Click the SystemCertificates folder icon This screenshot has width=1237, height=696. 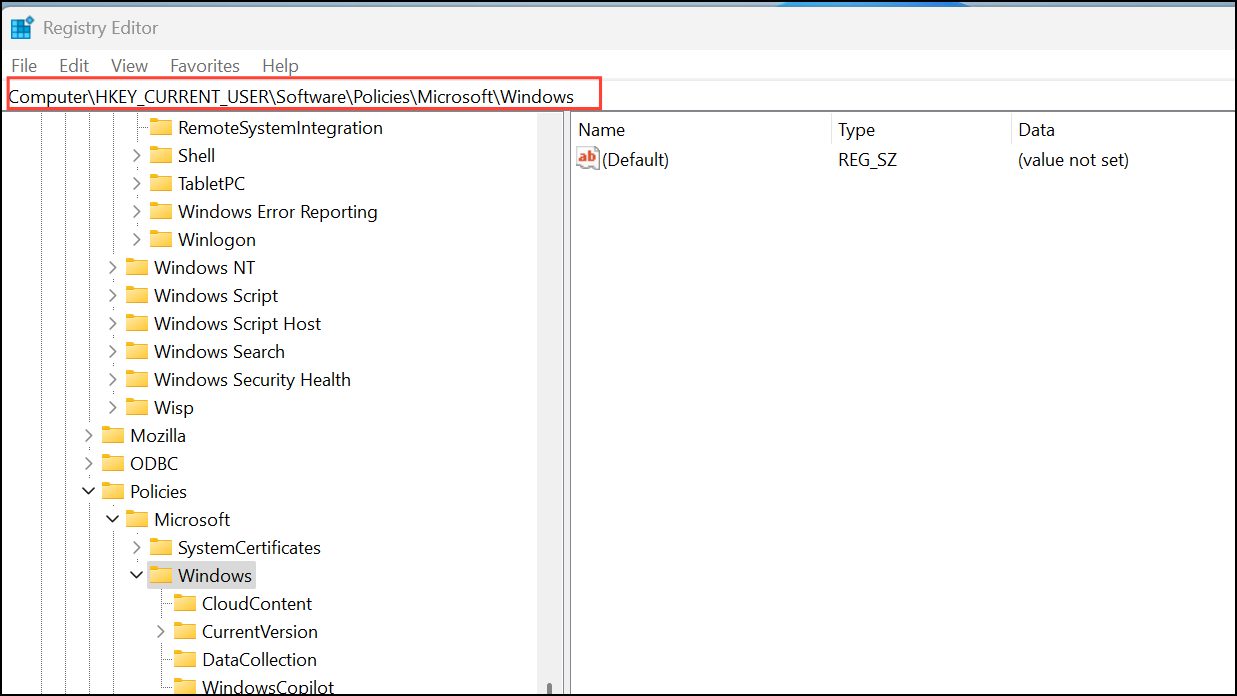click(x=161, y=548)
